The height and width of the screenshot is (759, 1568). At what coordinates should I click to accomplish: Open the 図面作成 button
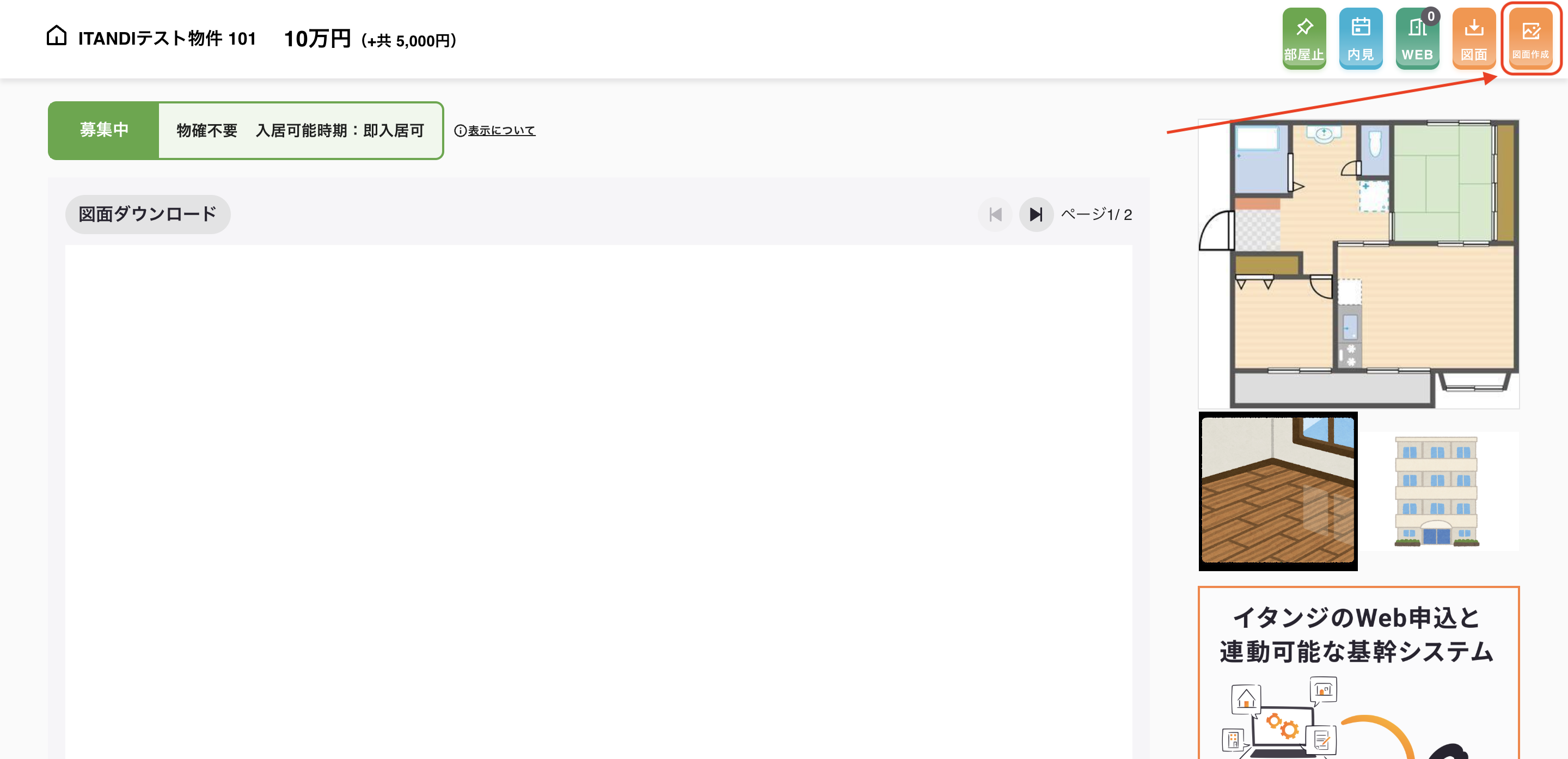point(1530,38)
